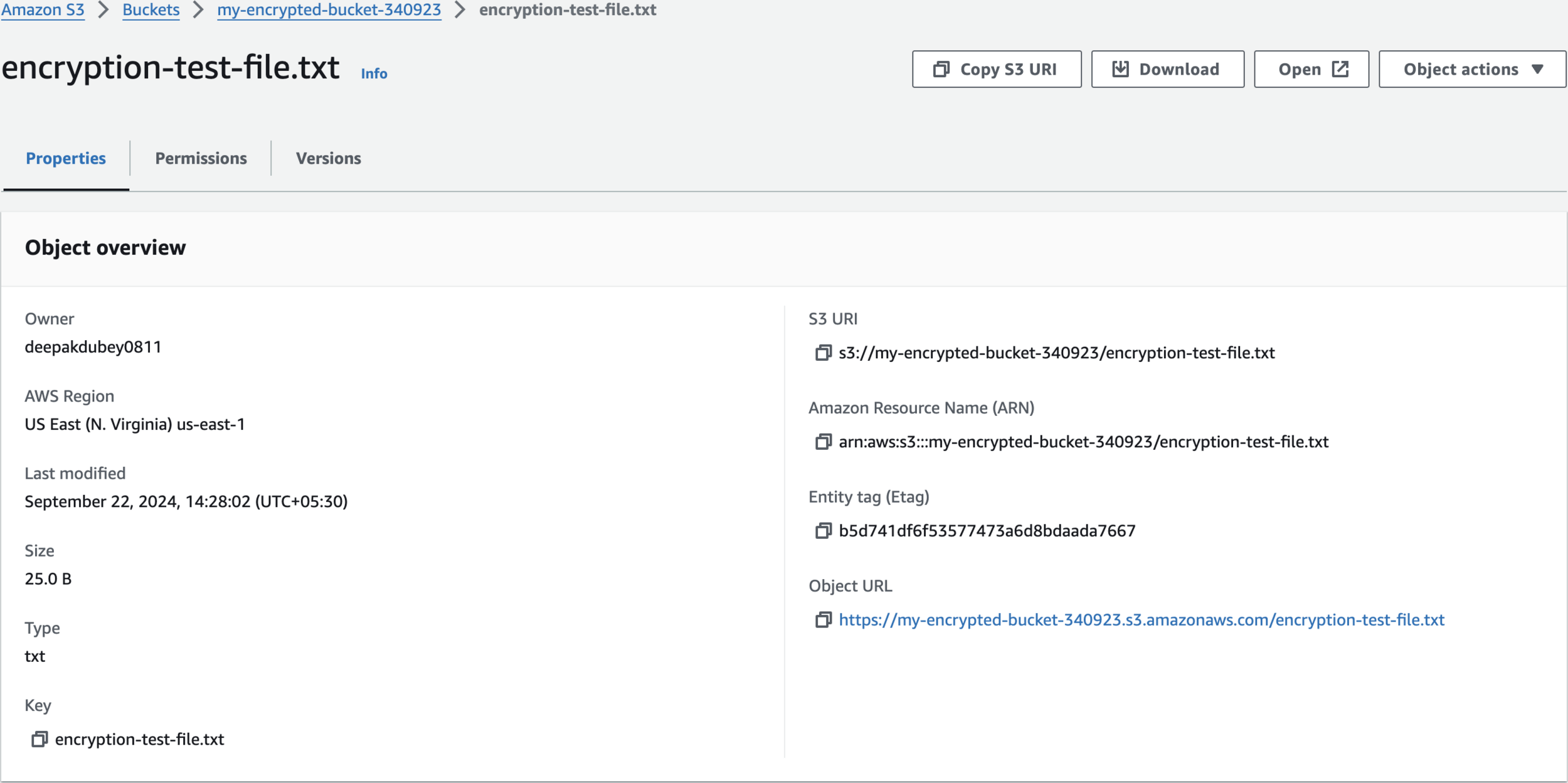Open the Info link beside title
Image resolution: width=1568 pixels, height=783 pixels.
click(374, 74)
